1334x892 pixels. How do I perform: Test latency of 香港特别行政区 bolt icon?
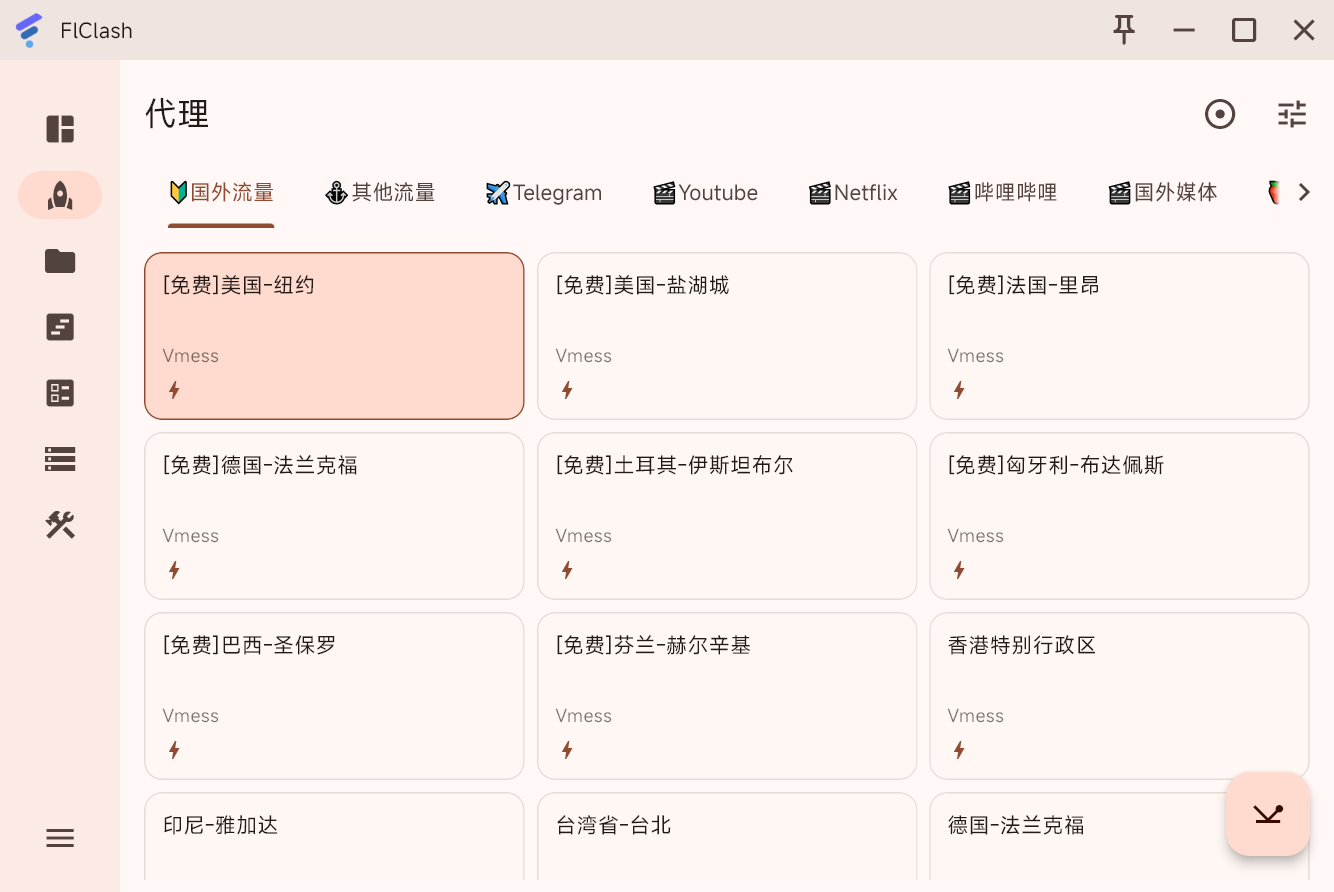pos(959,750)
